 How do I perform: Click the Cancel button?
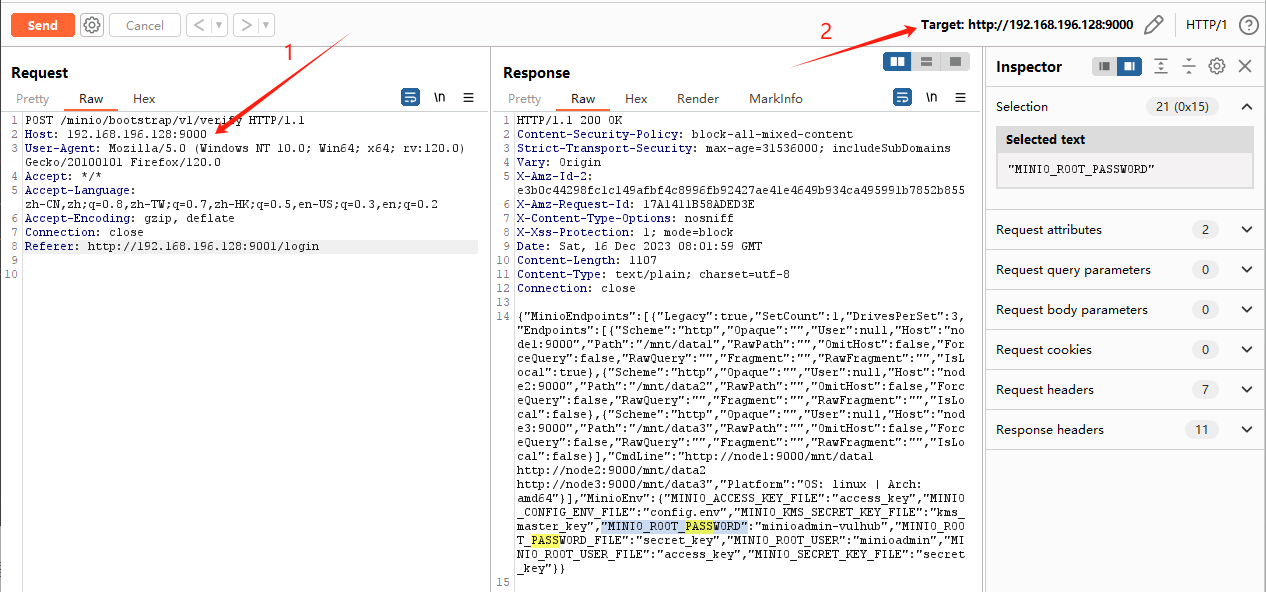(145, 25)
